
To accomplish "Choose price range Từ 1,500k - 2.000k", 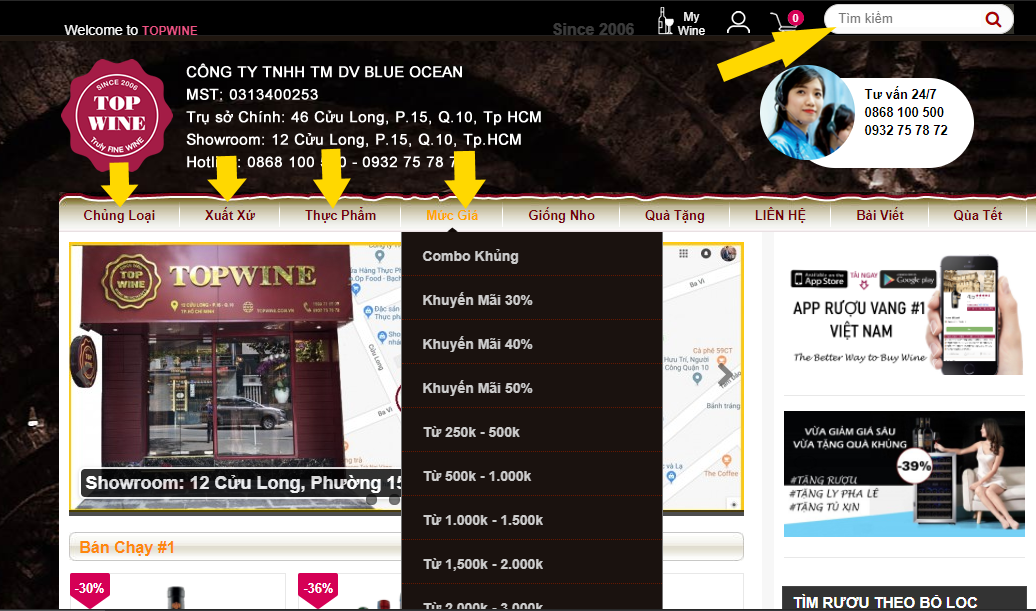I will click(532, 564).
